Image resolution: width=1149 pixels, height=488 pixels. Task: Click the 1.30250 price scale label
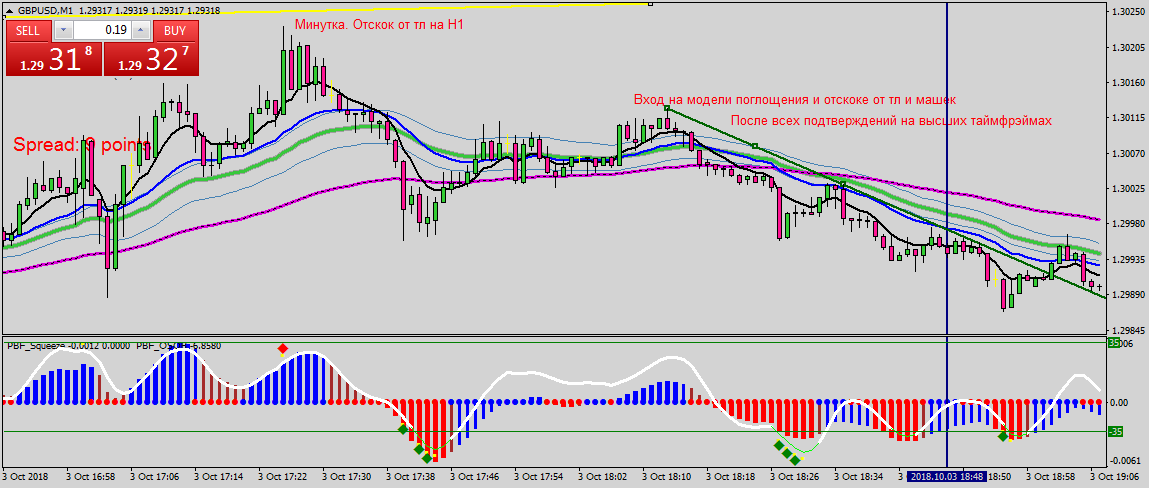[1128, 12]
